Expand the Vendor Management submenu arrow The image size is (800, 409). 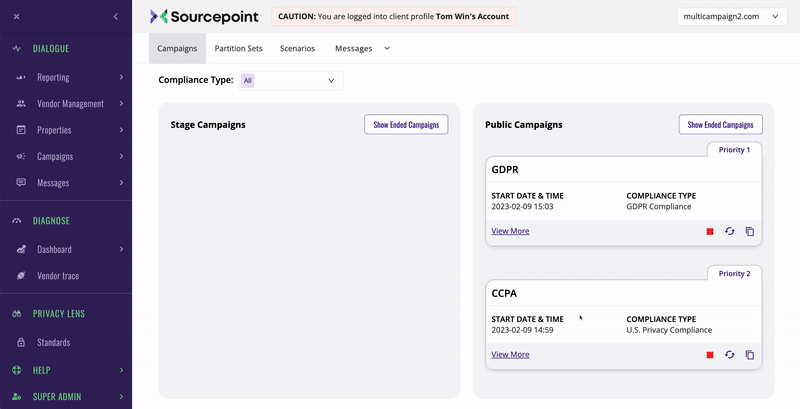click(x=121, y=104)
